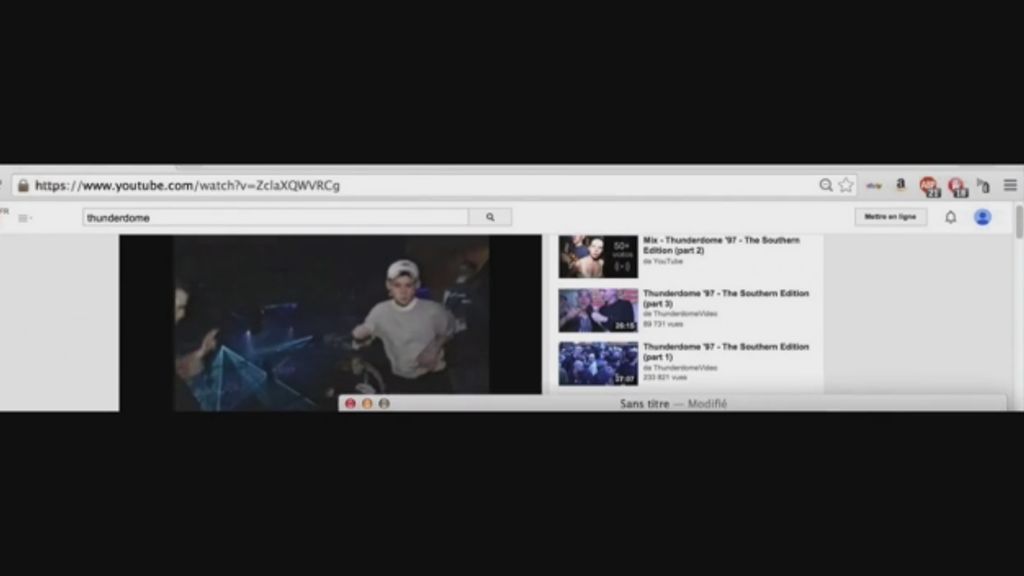Click the ThunderdomeVideo channel under part 1
Viewport: 1024px width, 576px height.
680,368
